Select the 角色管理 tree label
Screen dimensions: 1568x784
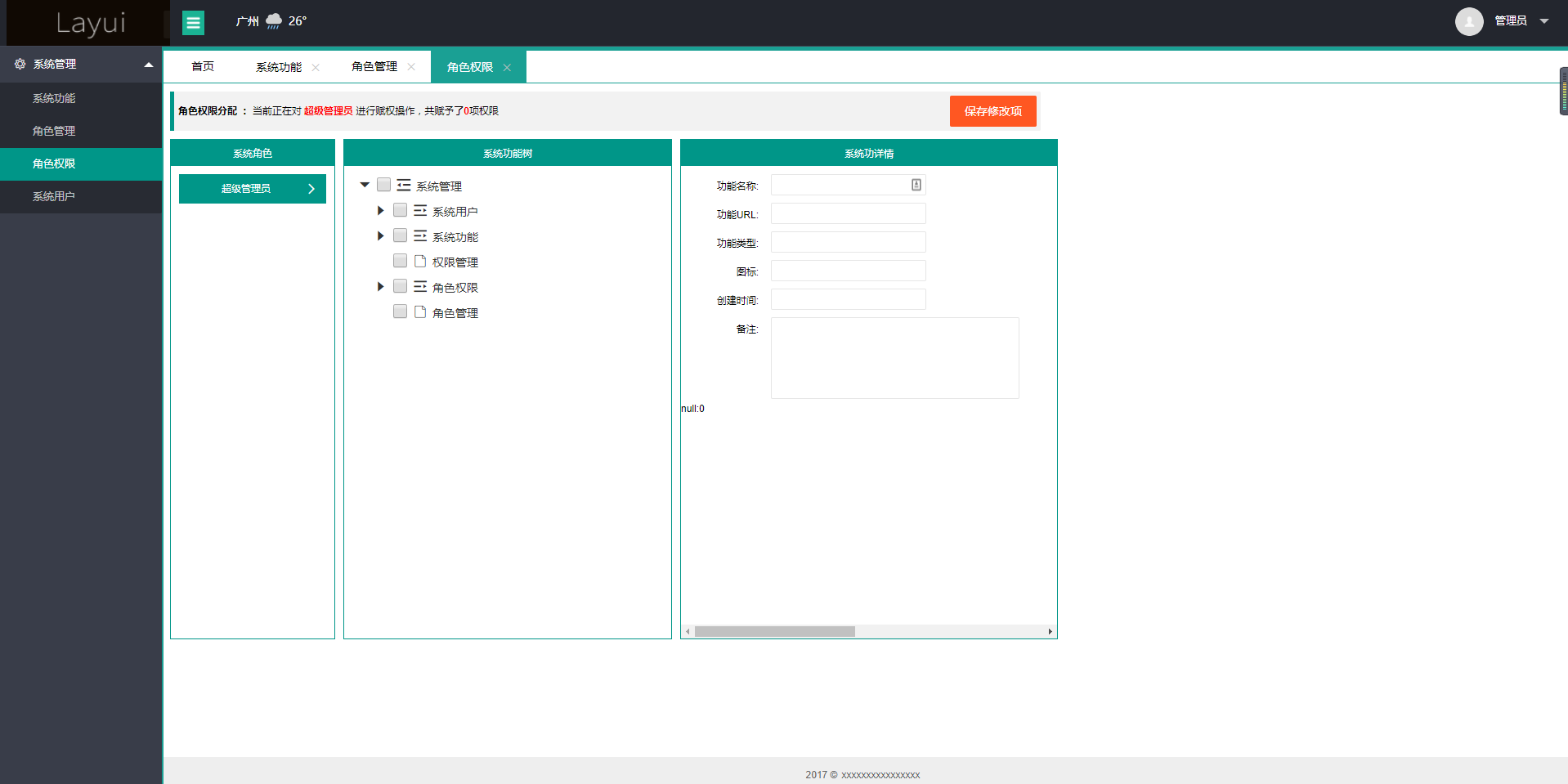tap(455, 313)
